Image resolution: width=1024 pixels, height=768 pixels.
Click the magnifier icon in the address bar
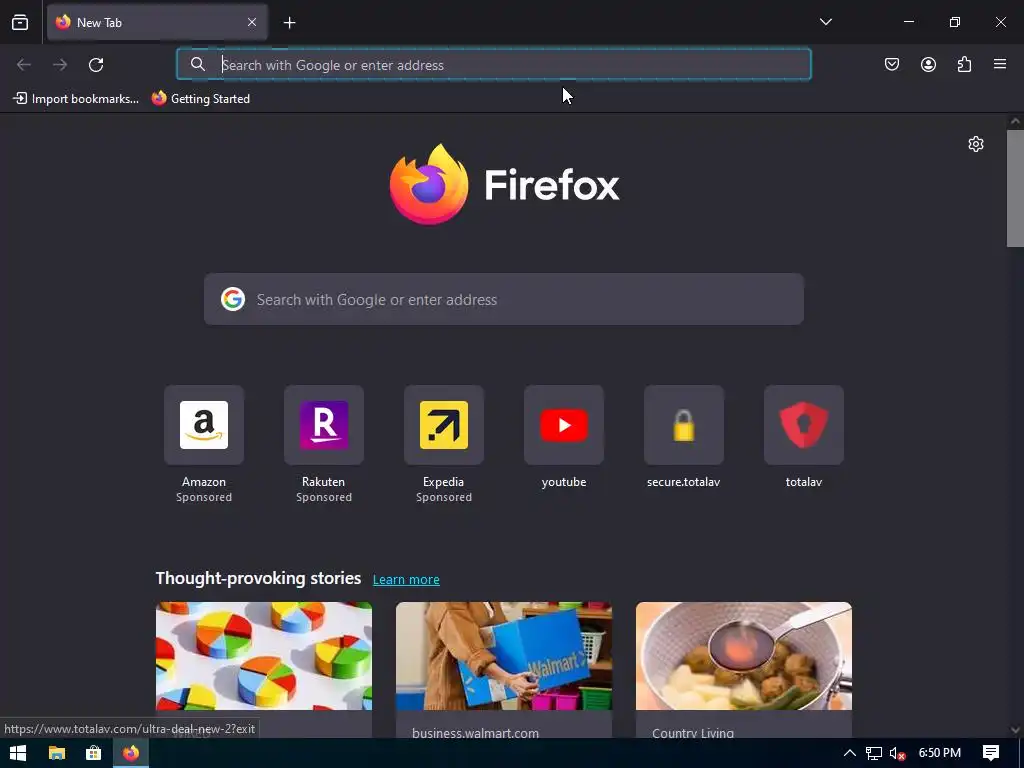click(x=198, y=64)
